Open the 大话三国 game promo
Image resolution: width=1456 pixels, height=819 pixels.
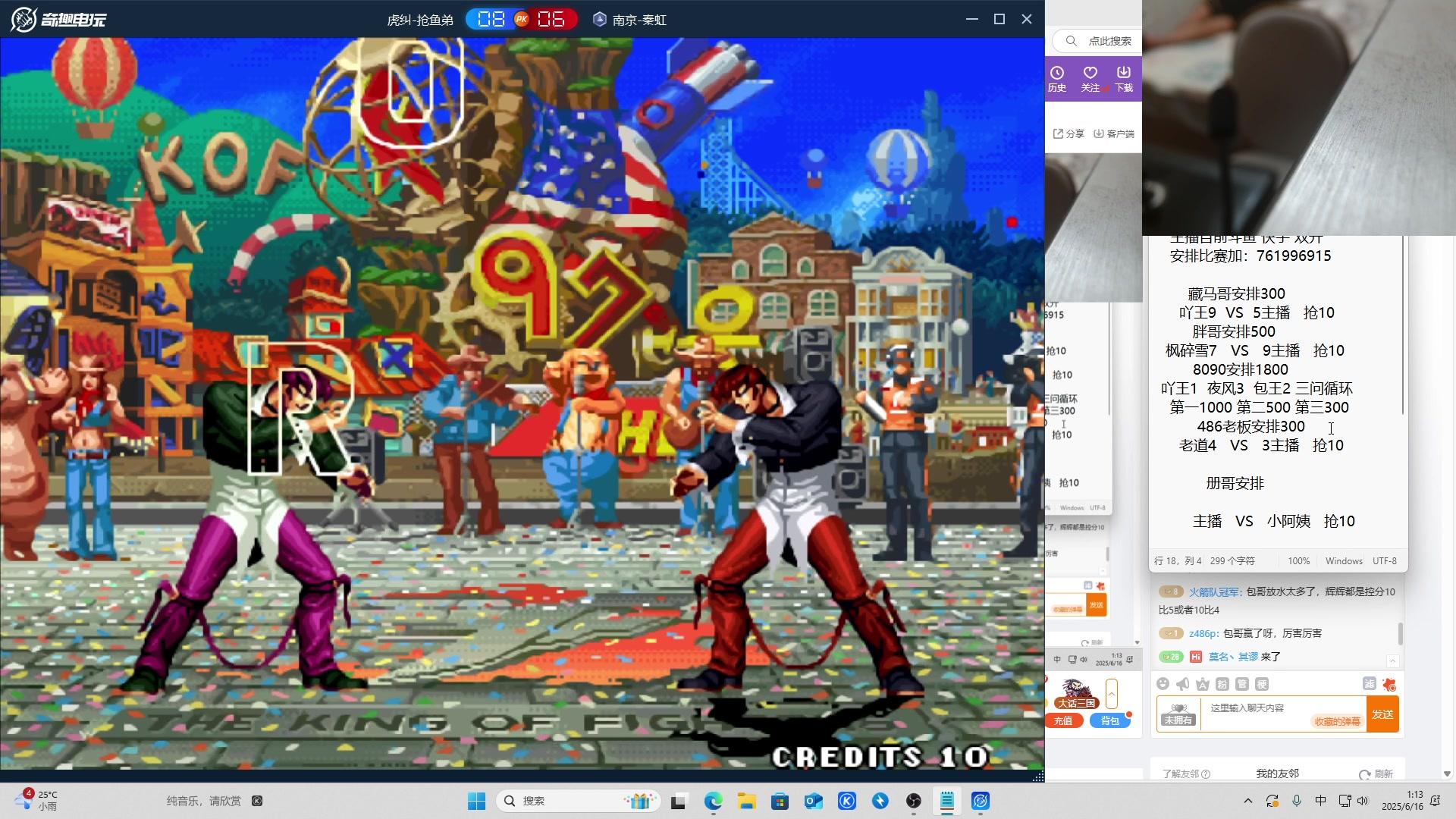pos(1076,694)
